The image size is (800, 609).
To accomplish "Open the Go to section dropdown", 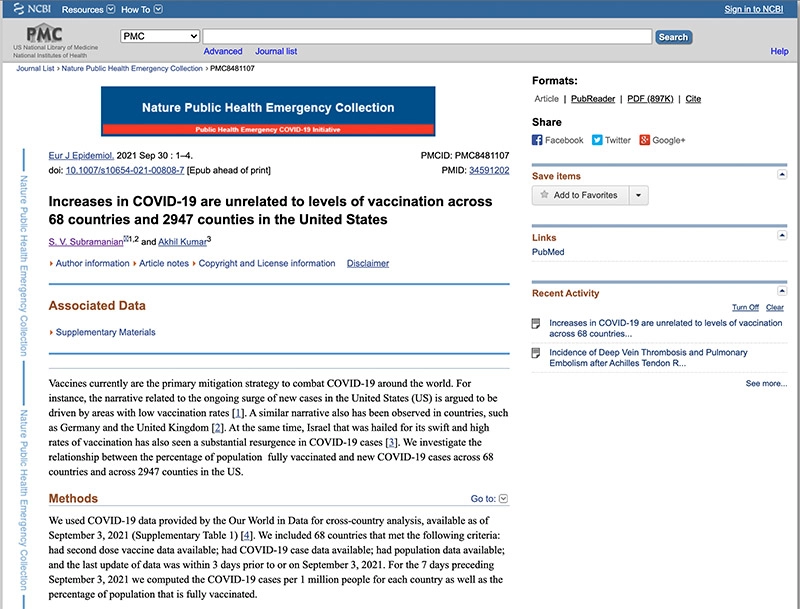I will pyautogui.click(x=503, y=498).
